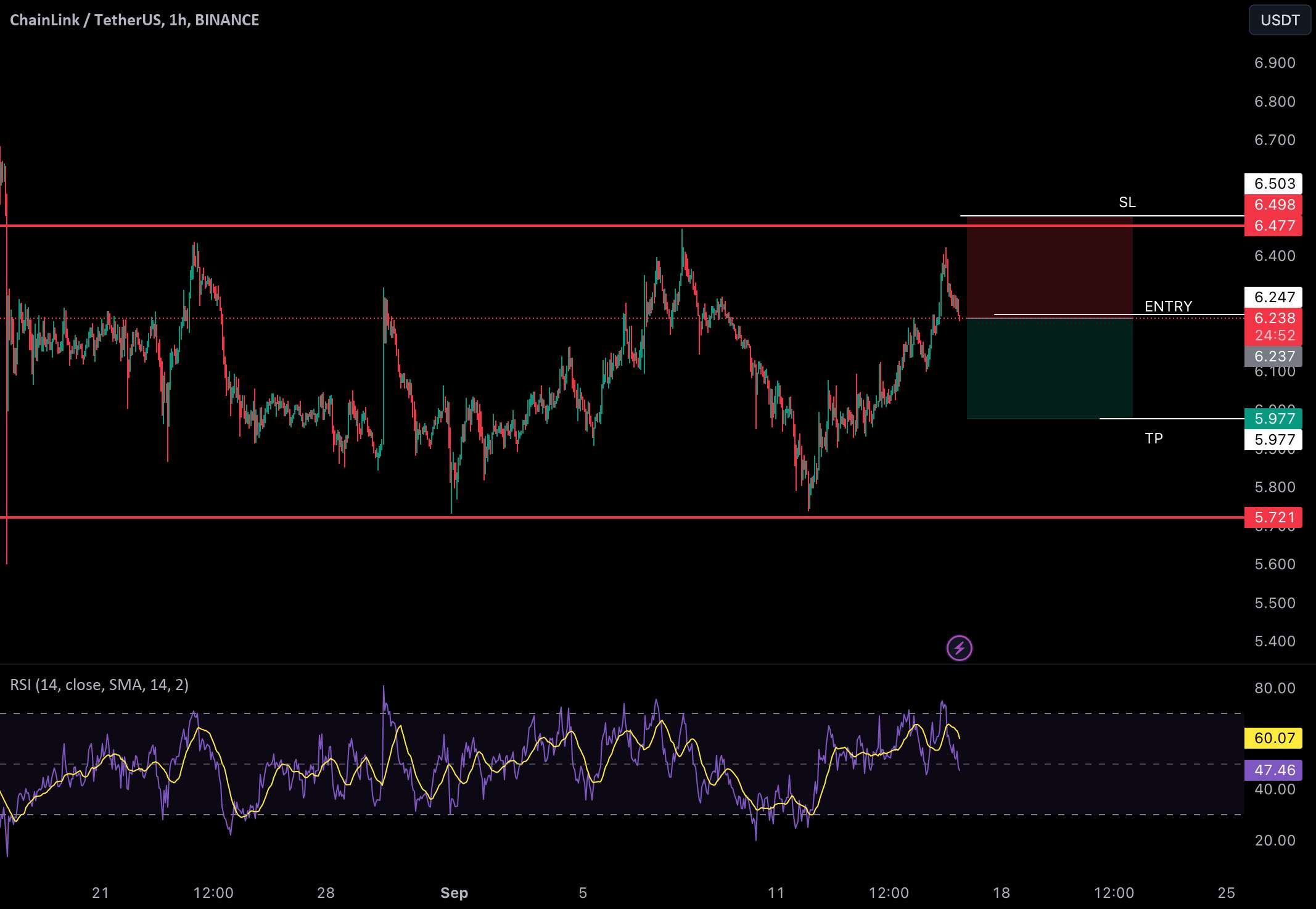The height and width of the screenshot is (909, 1316).
Task: Click the 11 date label on time axis
Action: [776, 893]
